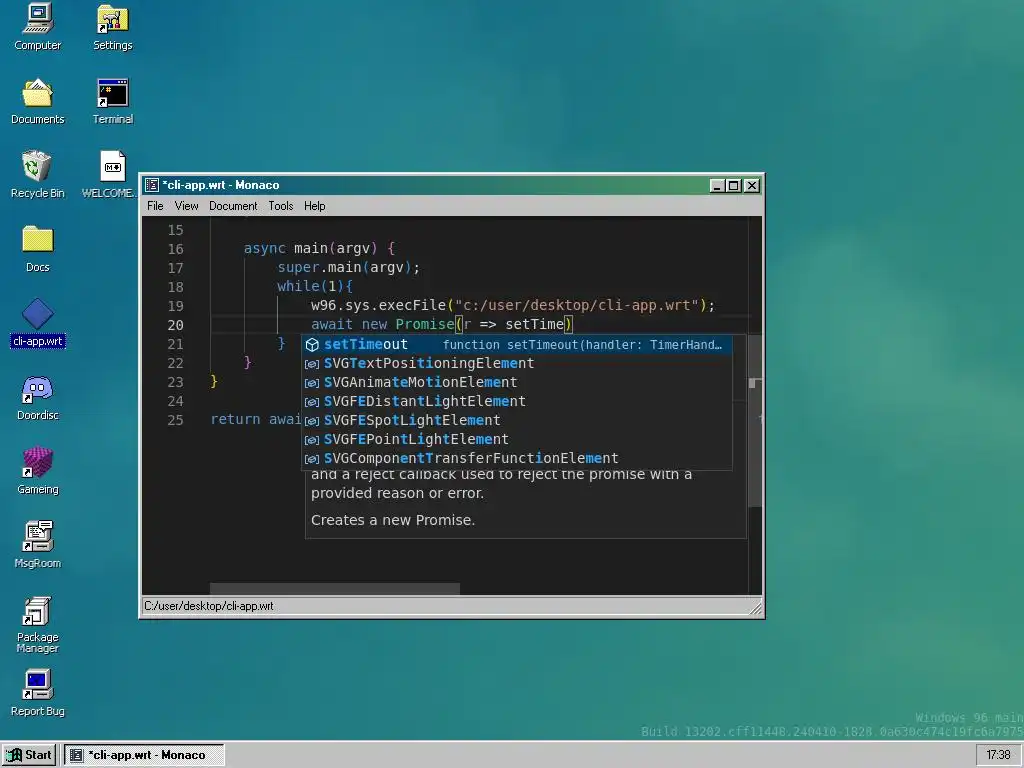This screenshot has width=1024, height=768.
Task: Place cursor in the execFile path string
Action: (x=577, y=306)
